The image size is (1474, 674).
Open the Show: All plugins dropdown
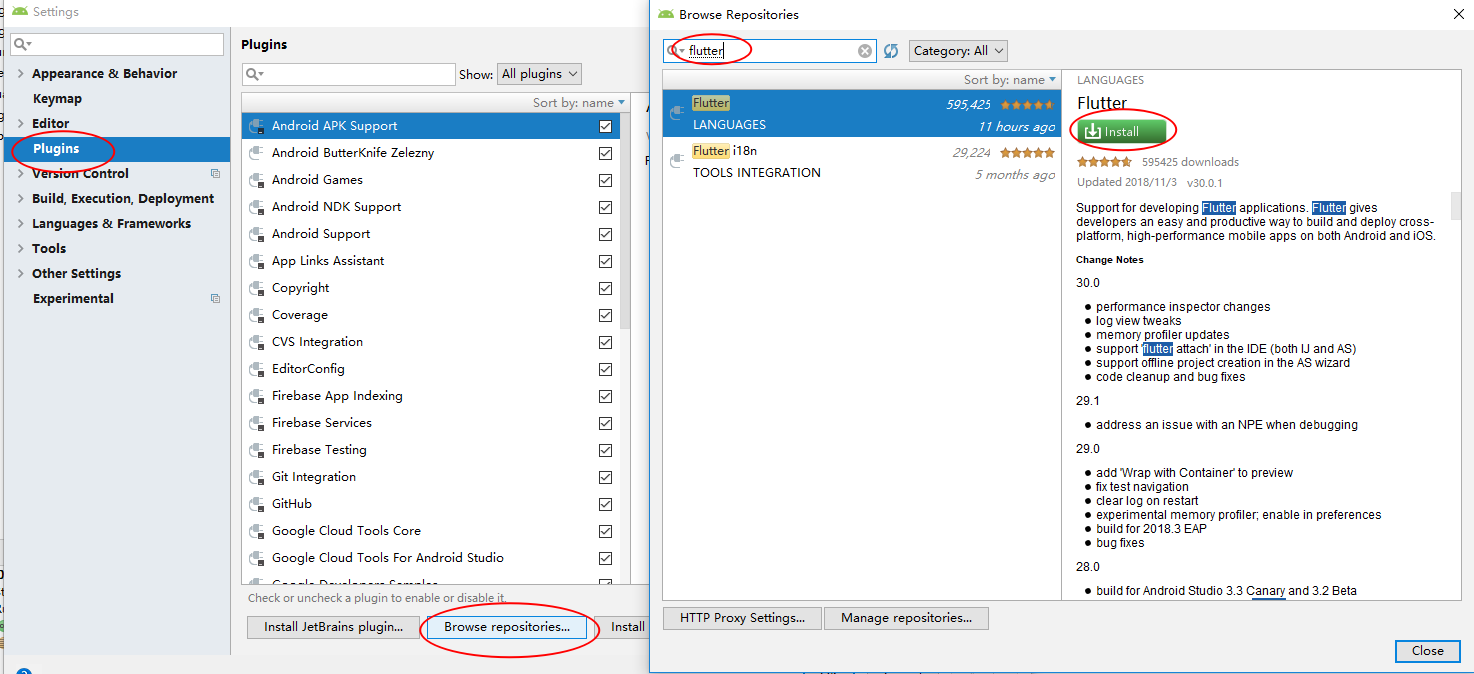click(x=539, y=74)
